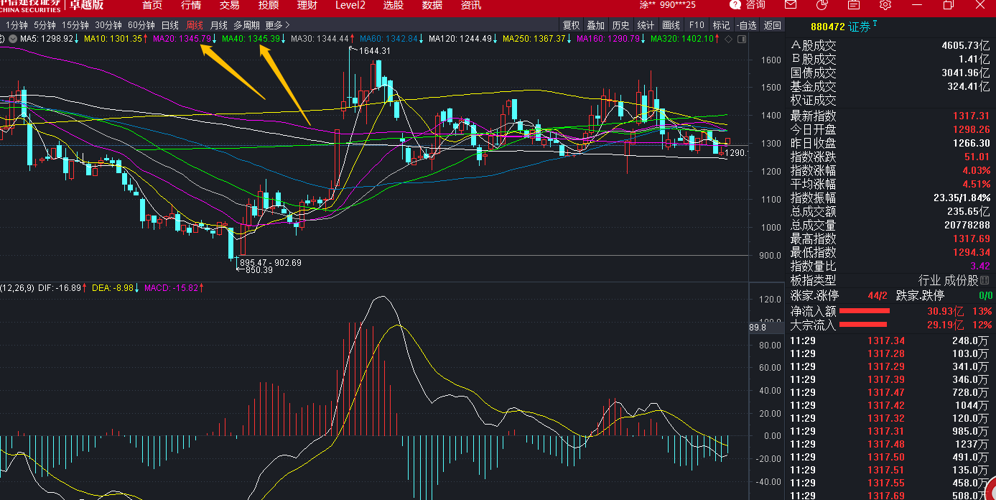Click the 880472 证券 stock title

pyautogui.click(x=844, y=27)
